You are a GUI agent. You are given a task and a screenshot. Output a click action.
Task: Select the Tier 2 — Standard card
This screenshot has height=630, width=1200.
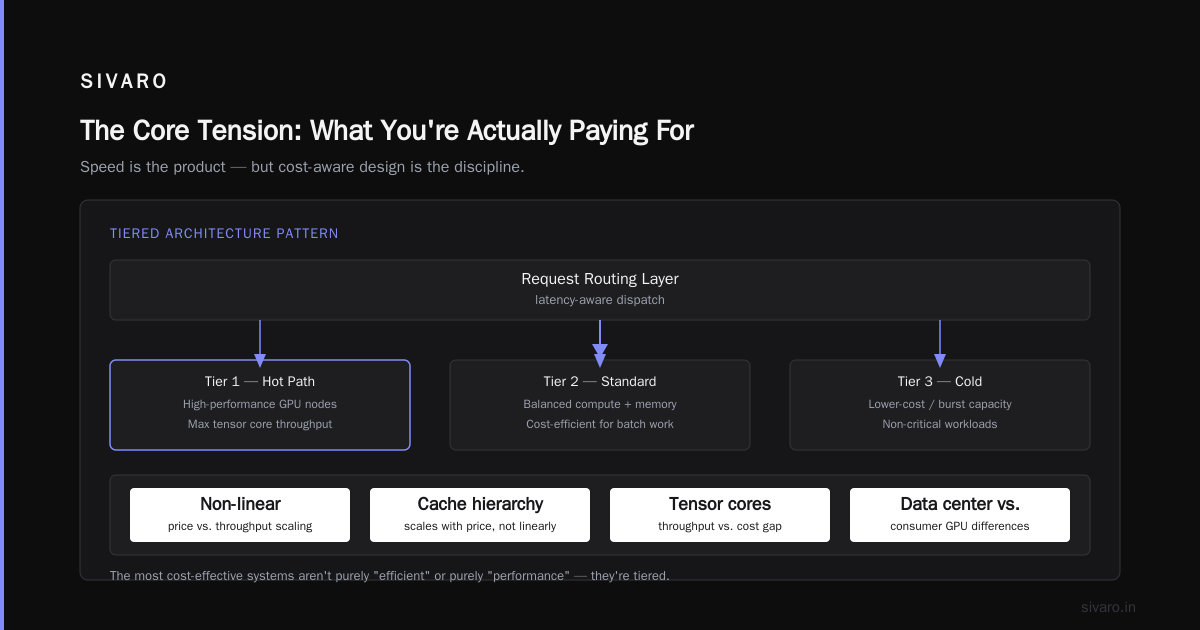pyautogui.click(x=600, y=405)
